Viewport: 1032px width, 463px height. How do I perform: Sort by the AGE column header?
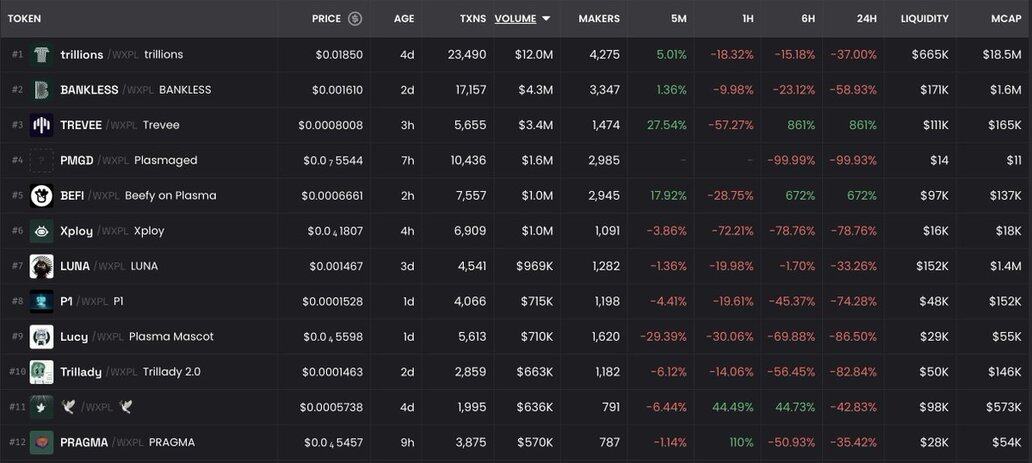404,18
